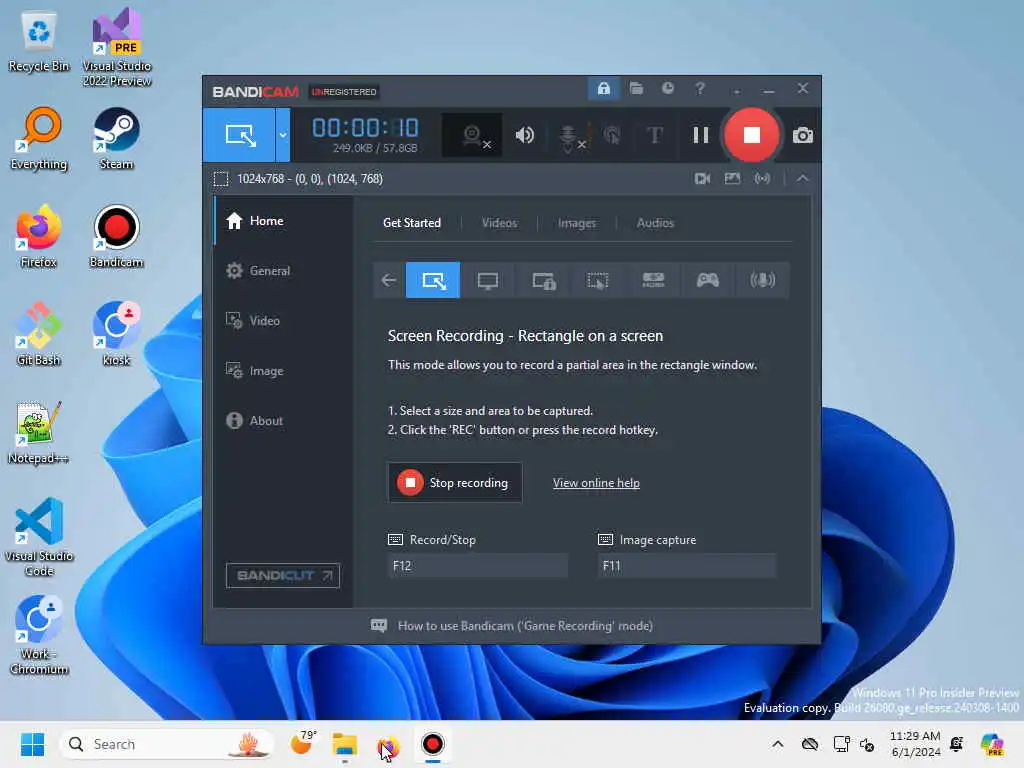Click the video camera icon in size bar
Screen dimensions: 1024x768
pos(702,178)
